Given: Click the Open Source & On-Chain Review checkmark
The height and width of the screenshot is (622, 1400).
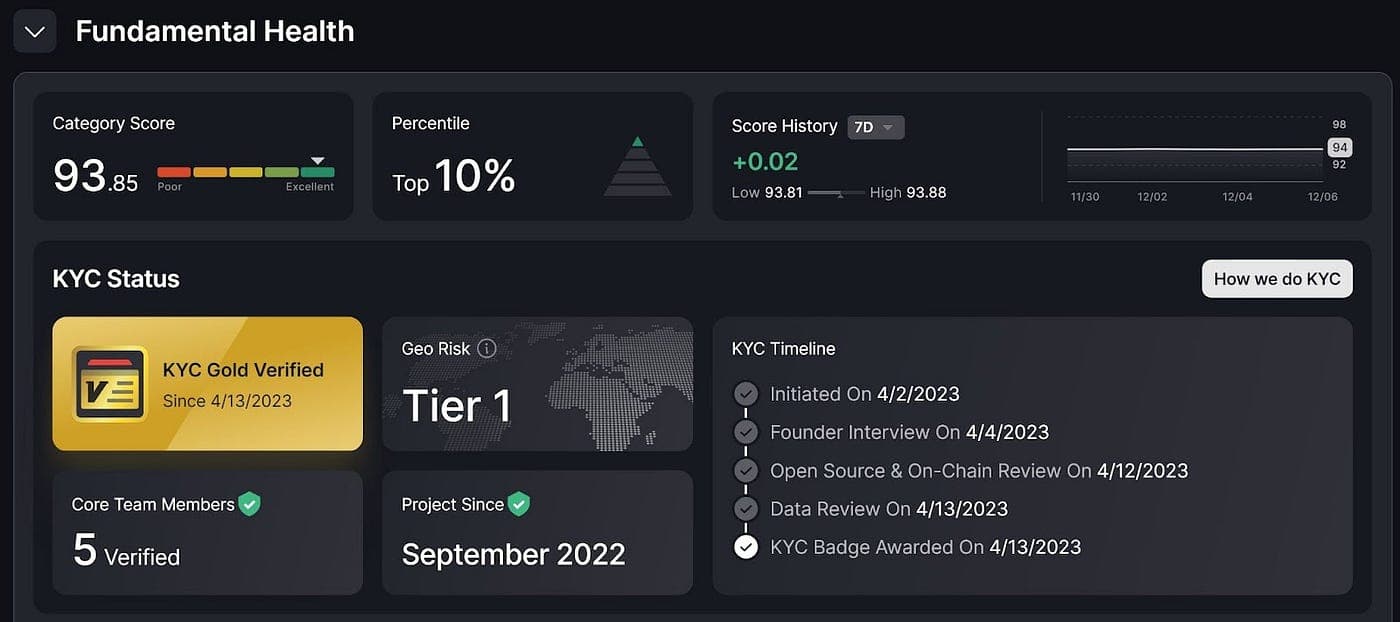Looking at the screenshot, I should click(x=746, y=470).
